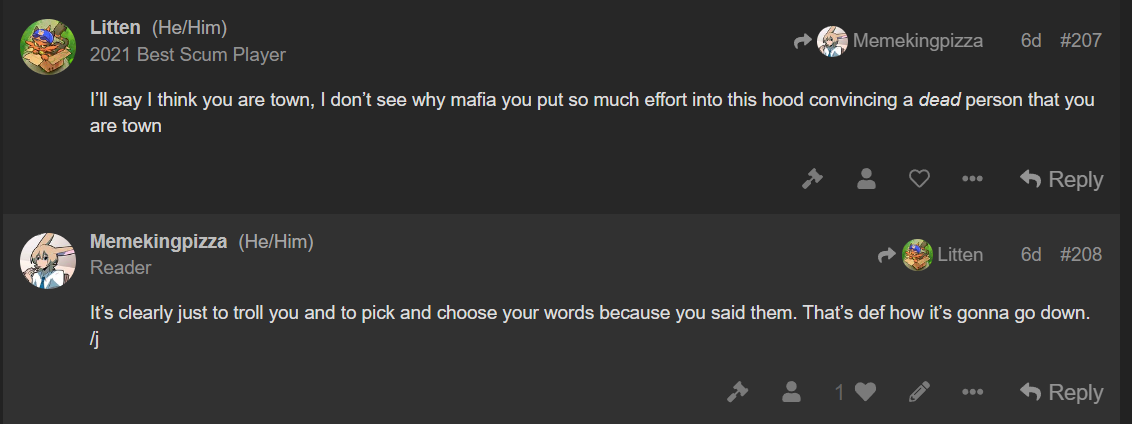This screenshot has width=1132, height=424.
Task: Show who liked post #208 via count
Action: click(840, 392)
